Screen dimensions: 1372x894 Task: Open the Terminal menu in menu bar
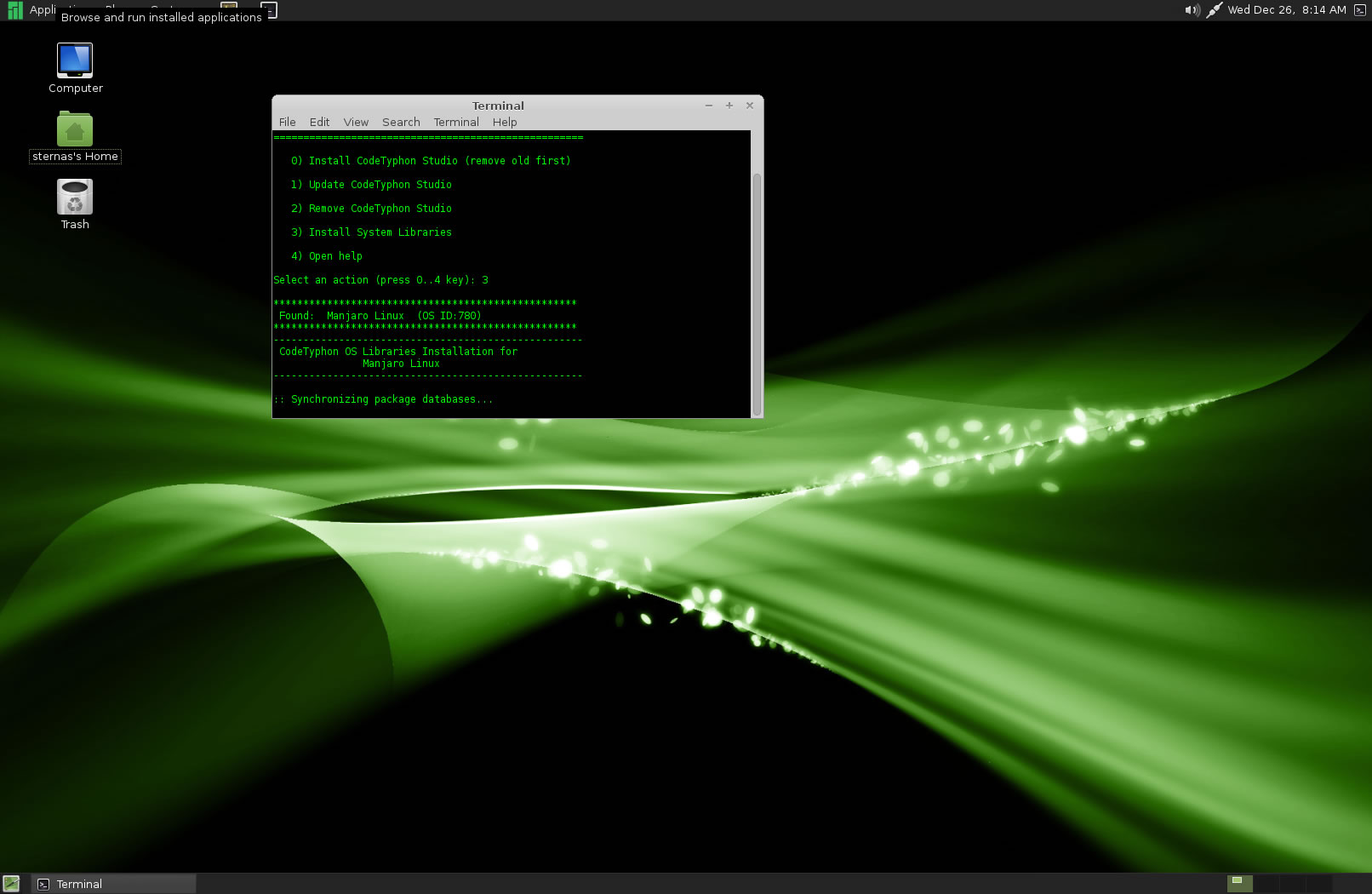pyautogui.click(x=456, y=122)
